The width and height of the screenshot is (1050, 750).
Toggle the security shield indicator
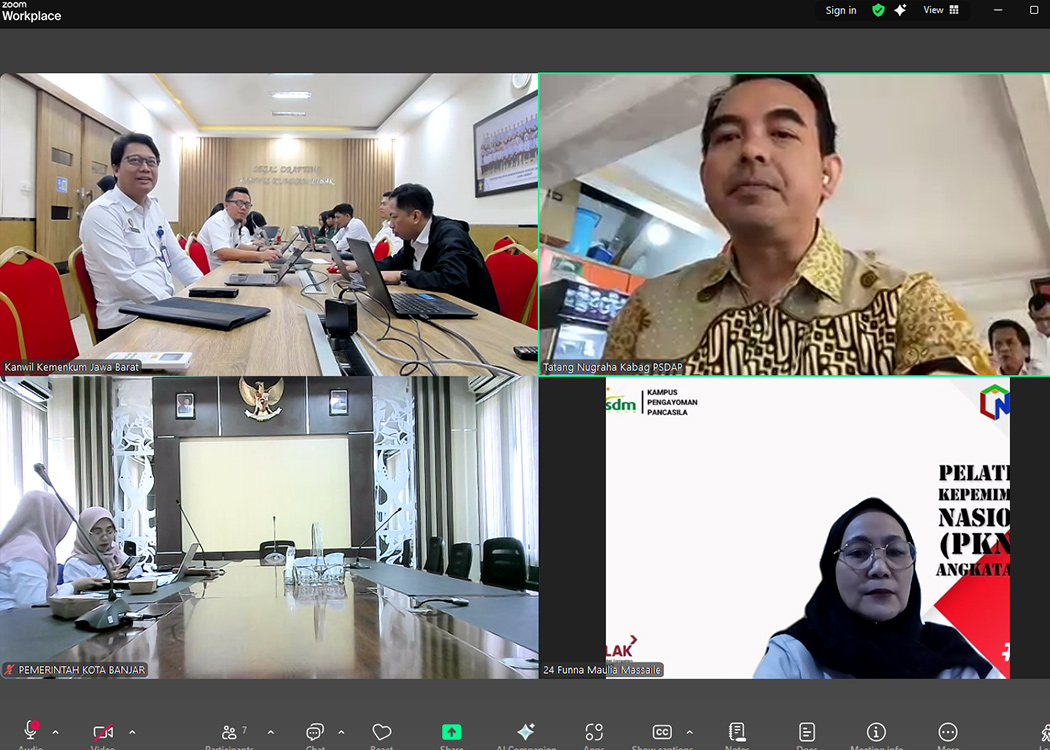877,10
